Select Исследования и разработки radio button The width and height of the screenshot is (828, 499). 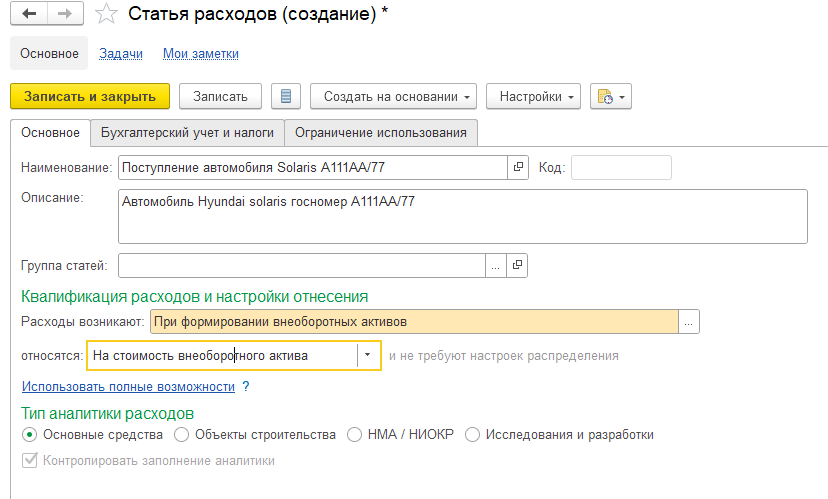click(x=473, y=434)
